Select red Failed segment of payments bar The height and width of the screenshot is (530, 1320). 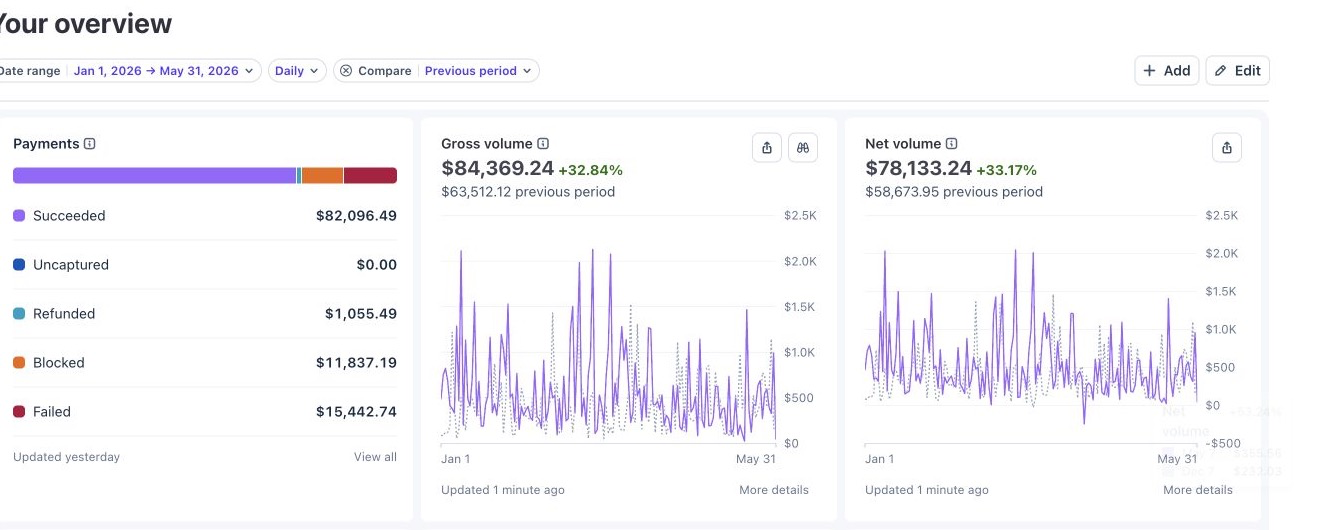tap(370, 176)
